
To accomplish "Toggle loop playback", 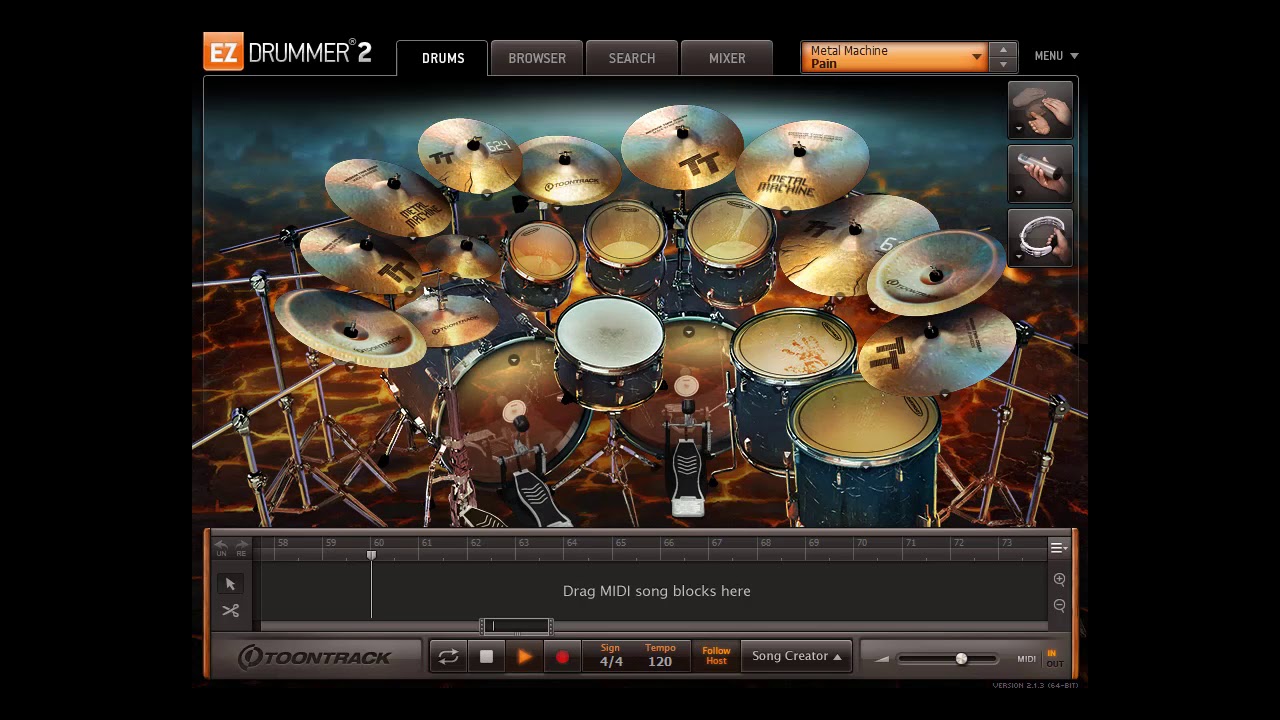I will (448, 657).
